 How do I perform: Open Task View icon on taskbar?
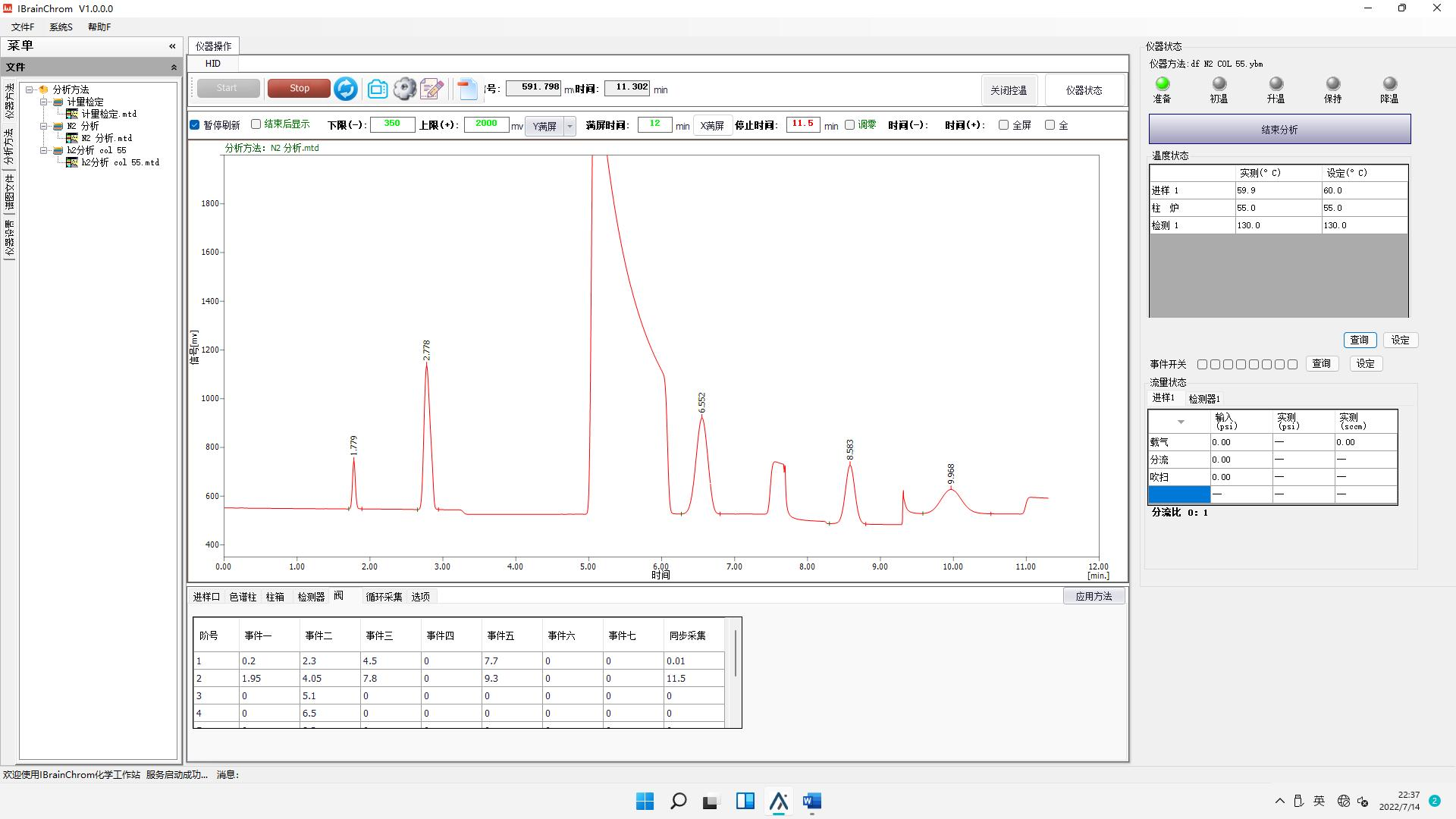click(711, 801)
